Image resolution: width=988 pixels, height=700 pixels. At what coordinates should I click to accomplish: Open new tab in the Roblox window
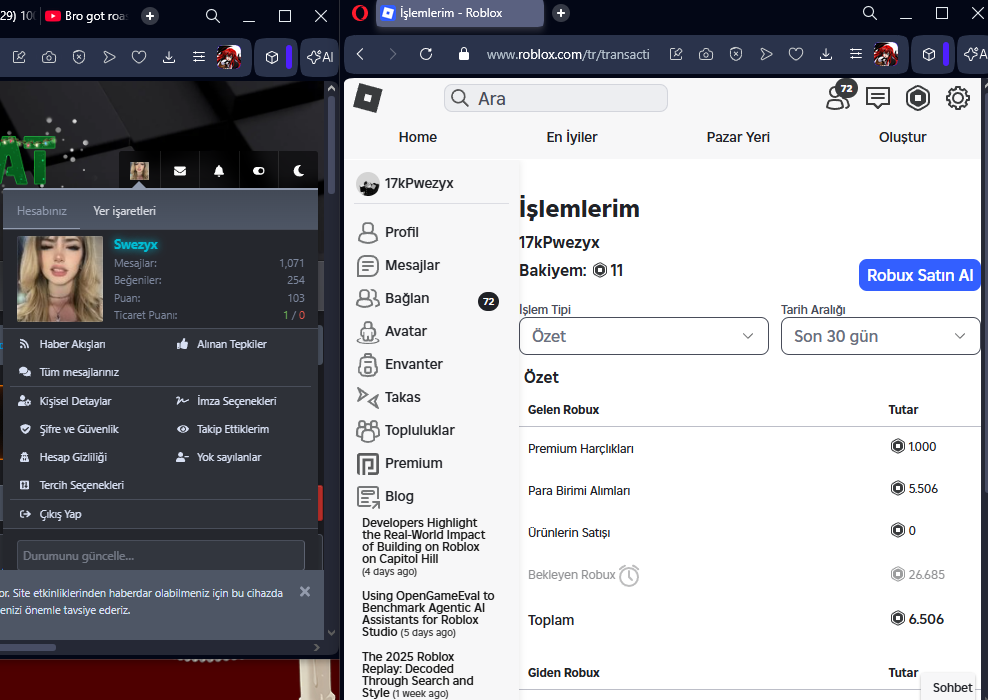(x=560, y=13)
